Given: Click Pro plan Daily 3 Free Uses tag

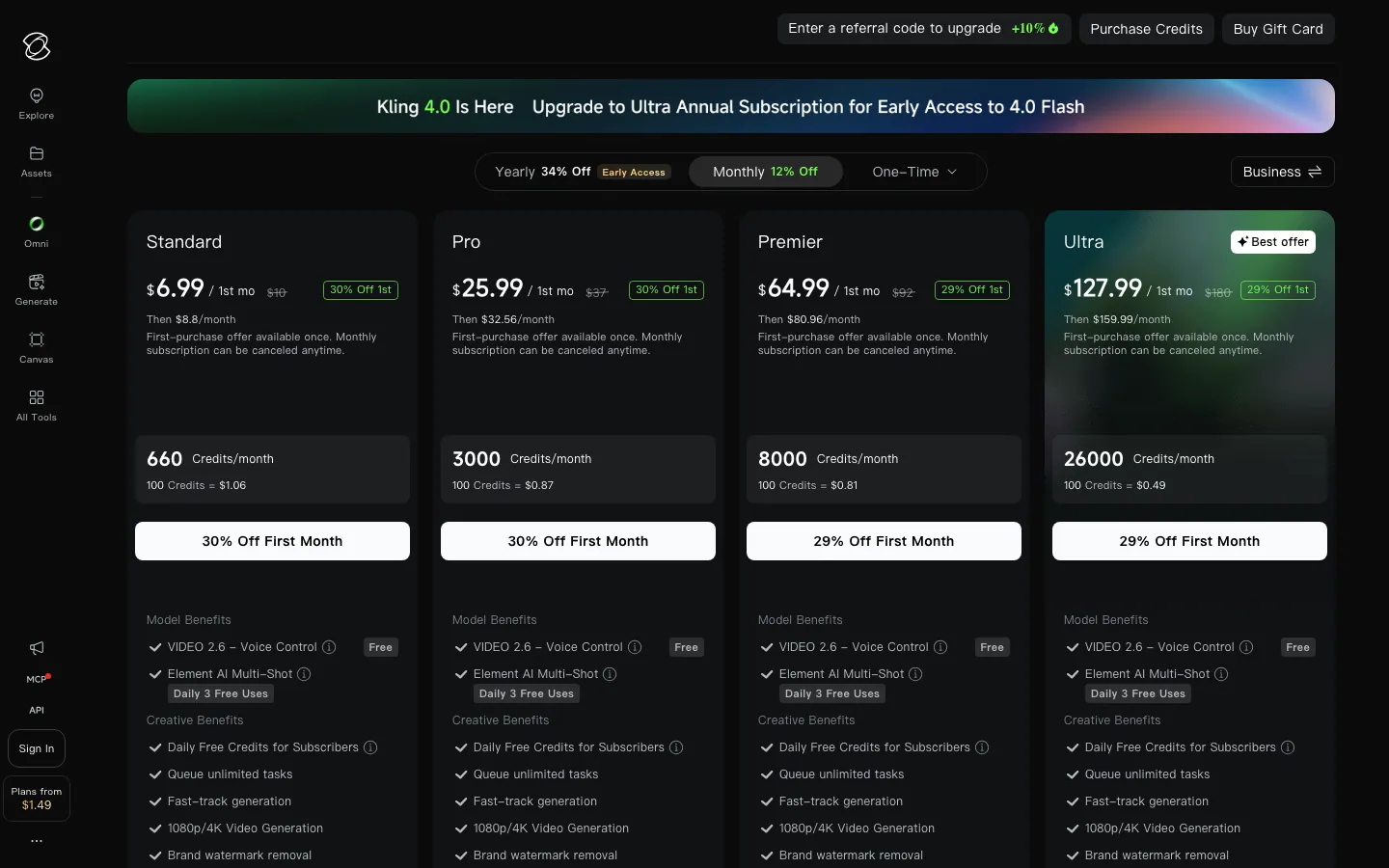Looking at the screenshot, I should (527, 693).
